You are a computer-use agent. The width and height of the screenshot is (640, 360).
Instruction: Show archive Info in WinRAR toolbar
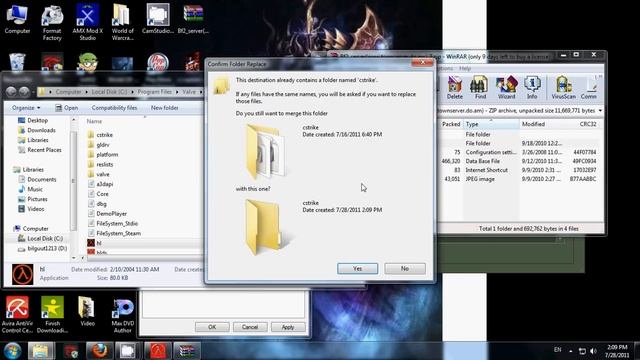click(532, 88)
